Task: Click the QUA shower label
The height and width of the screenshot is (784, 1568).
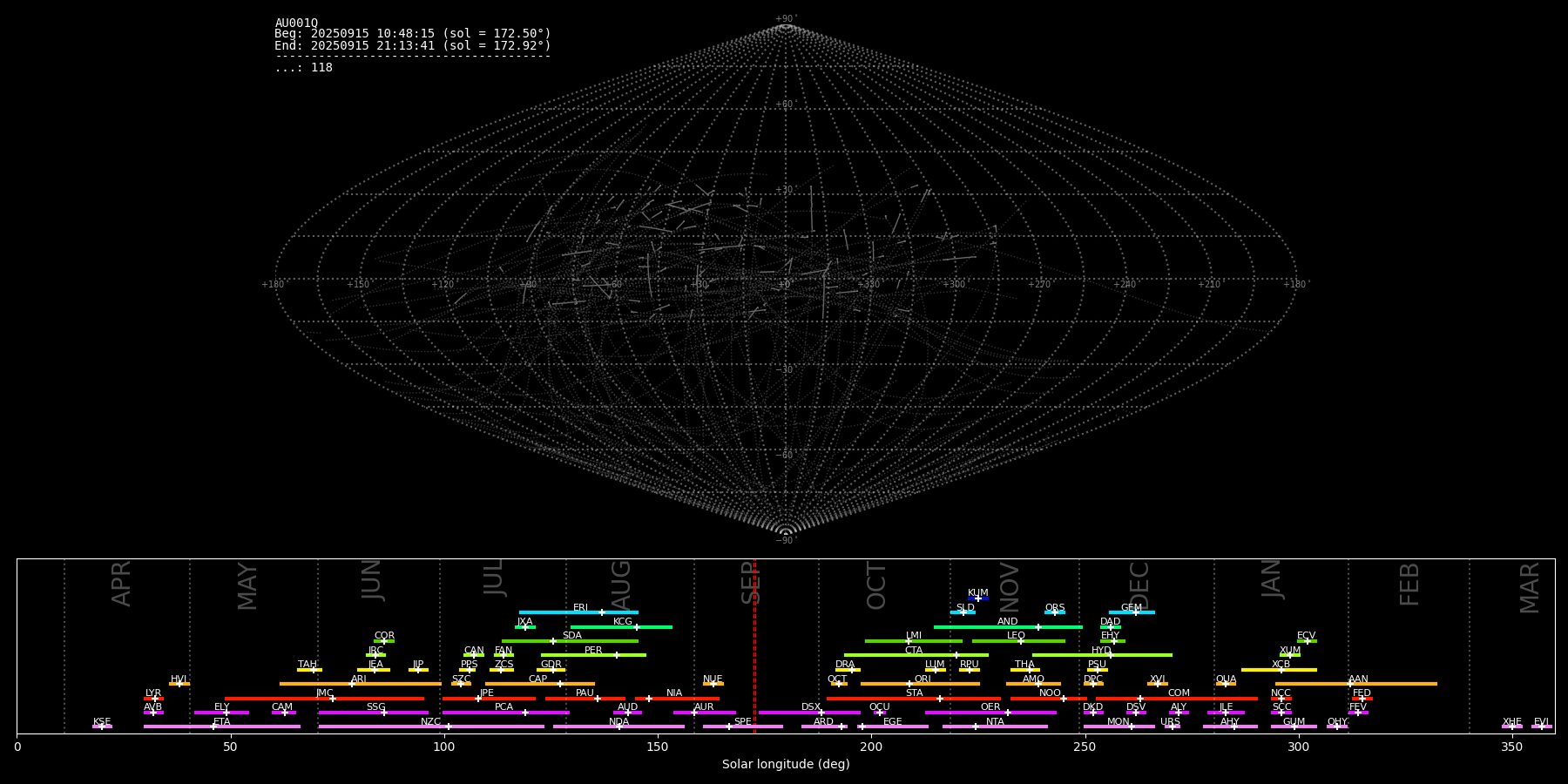Action: (1226, 679)
